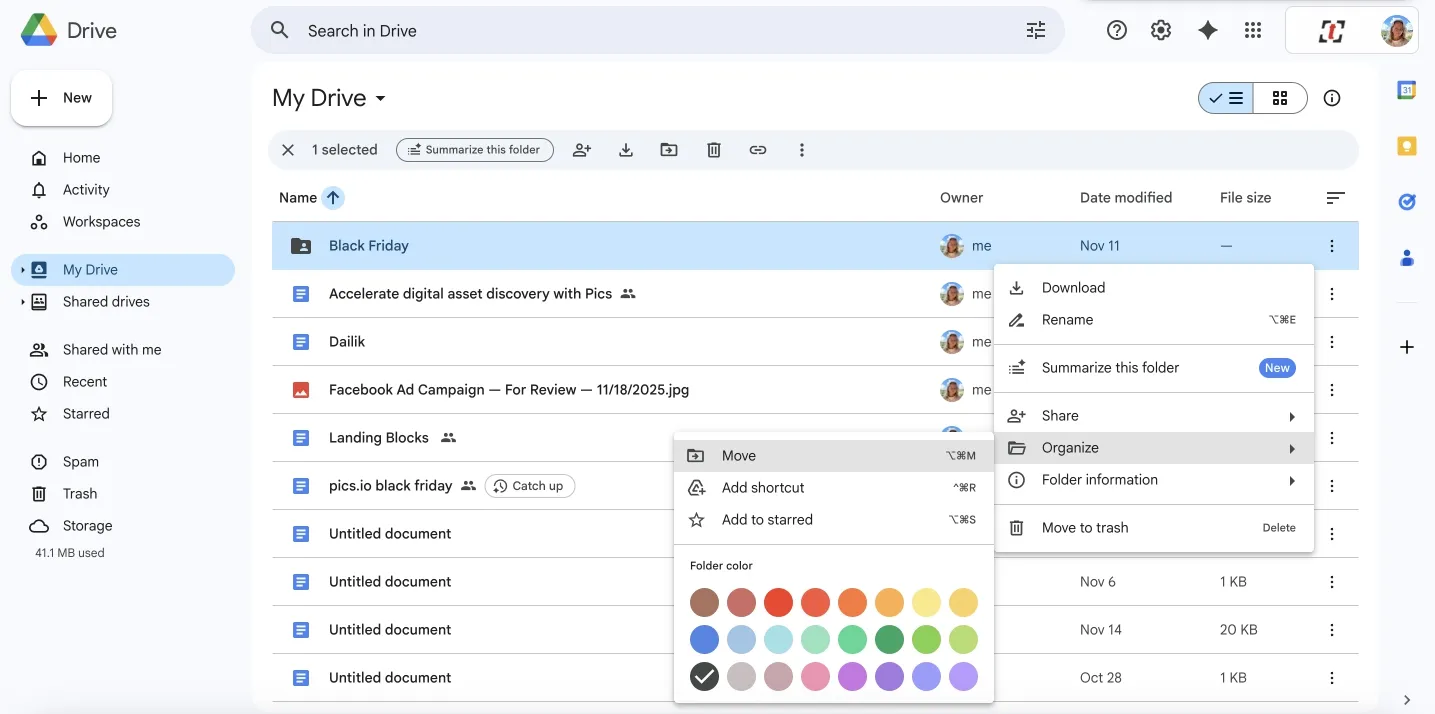Send Black Friday to trash via toolbar icon
Image resolution: width=1435 pixels, height=714 pixels.
tap(713, 149)
